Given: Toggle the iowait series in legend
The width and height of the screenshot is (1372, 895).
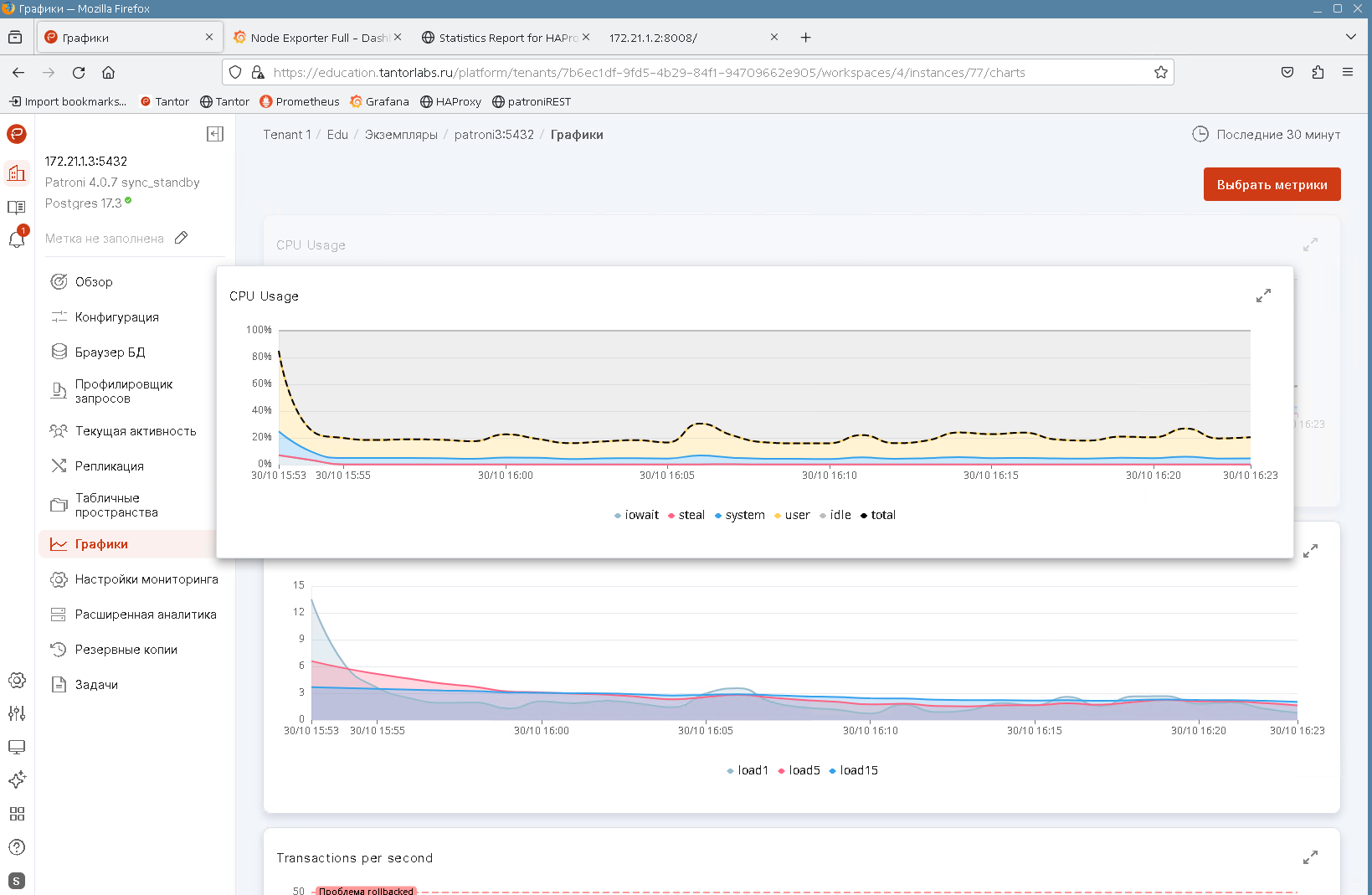Looking at the screenshot, I should click(x=636, y=515).
